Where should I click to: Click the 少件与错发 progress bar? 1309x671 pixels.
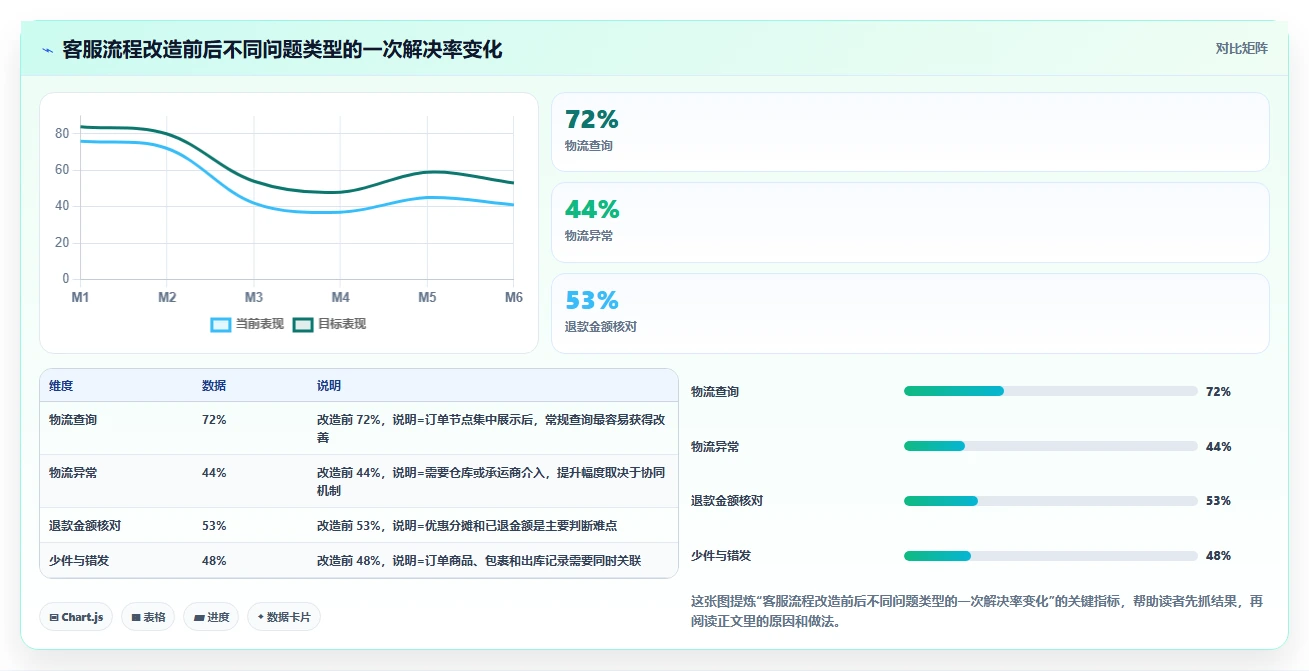1050,555
